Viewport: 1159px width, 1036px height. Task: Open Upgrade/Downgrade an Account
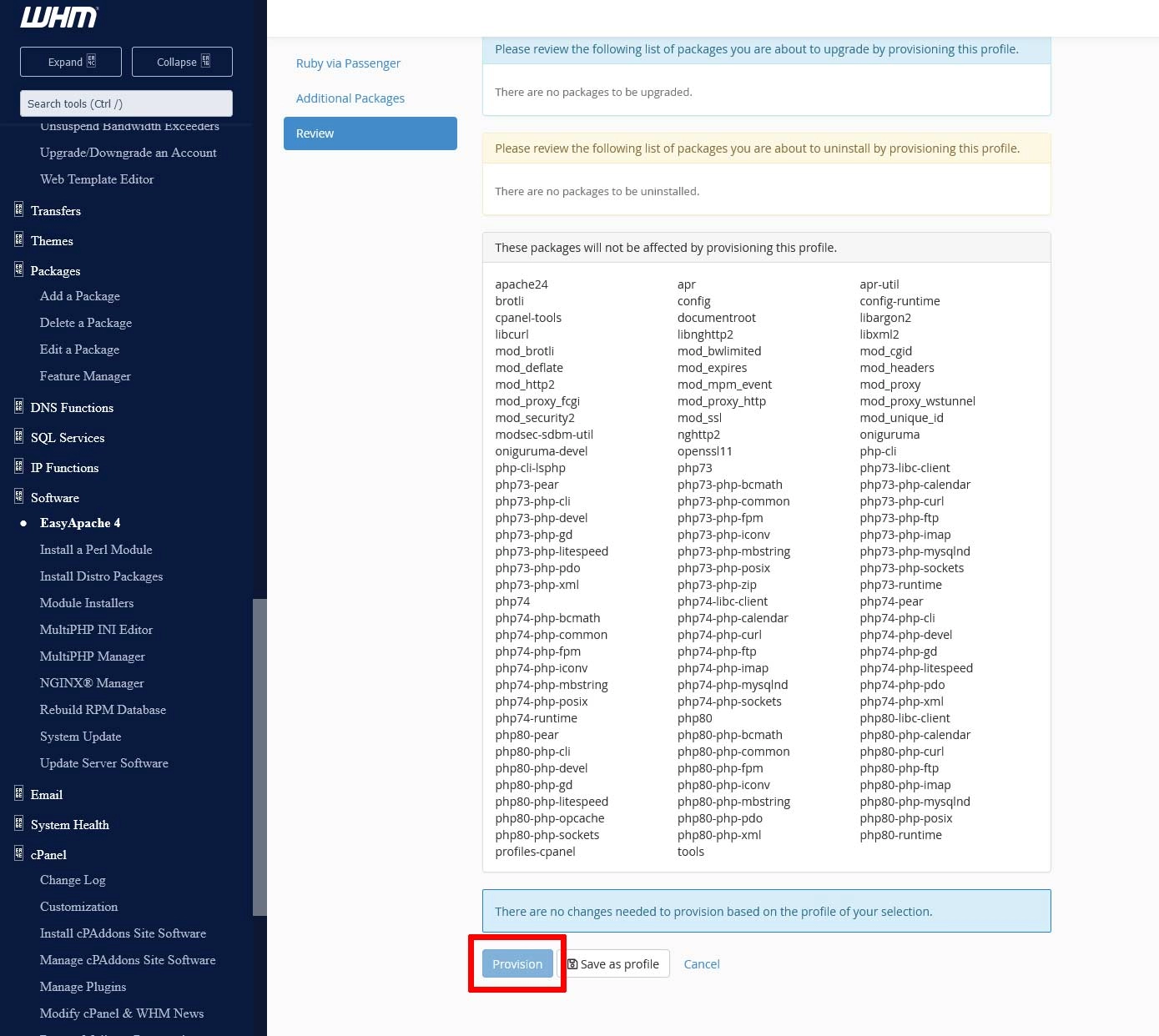click(128, 153)
